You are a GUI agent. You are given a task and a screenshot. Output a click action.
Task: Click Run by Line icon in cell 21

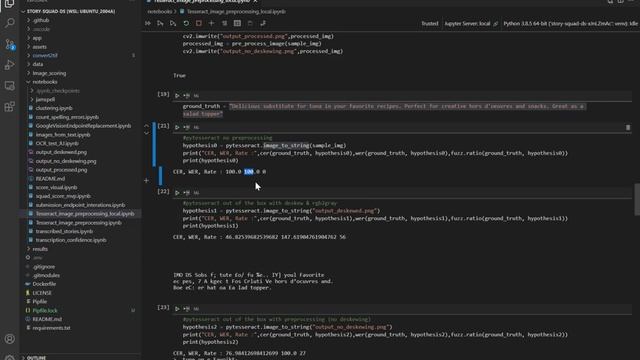pyautogui.click(x=187, y=127)
